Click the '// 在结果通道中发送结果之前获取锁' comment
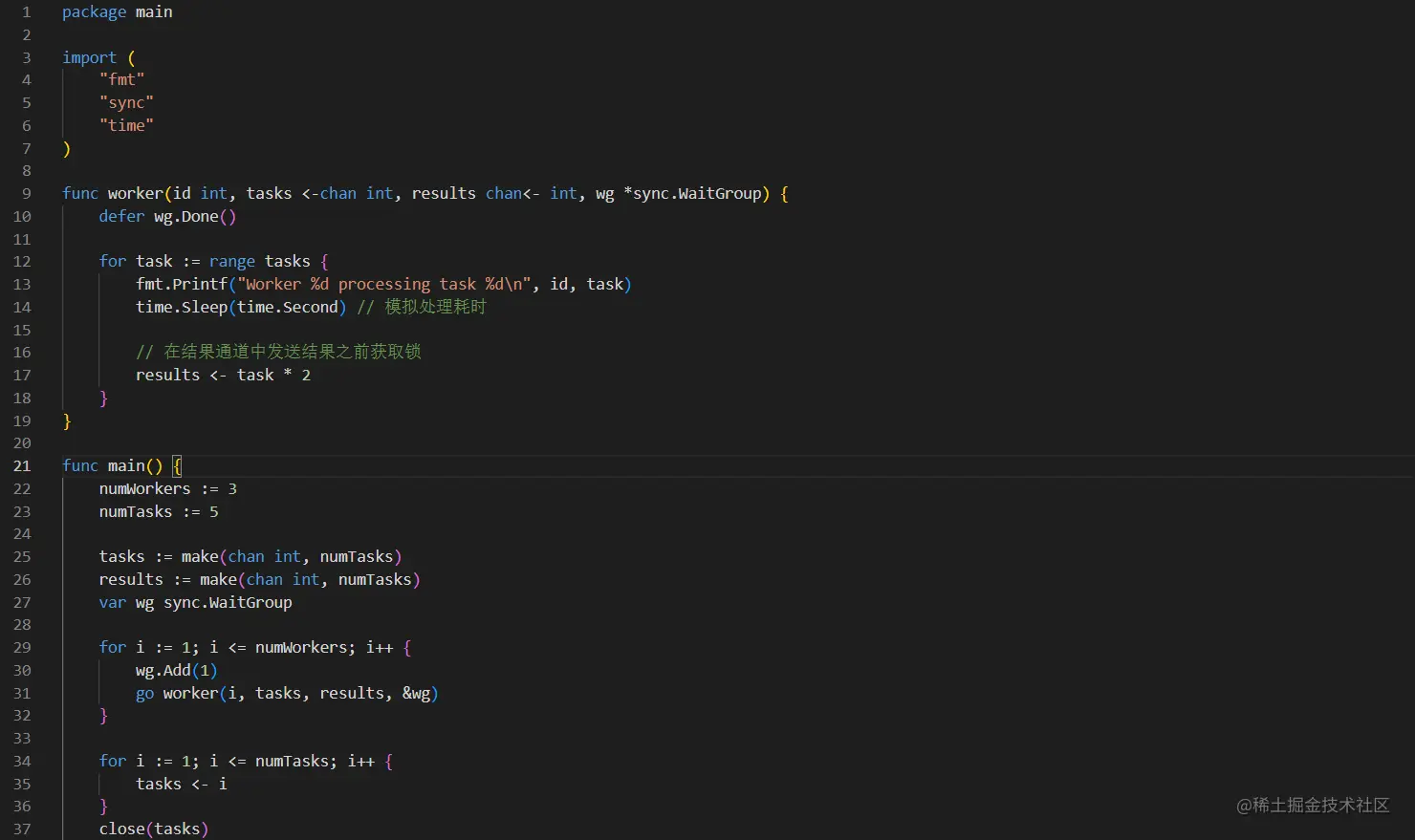 click(278, 353)
